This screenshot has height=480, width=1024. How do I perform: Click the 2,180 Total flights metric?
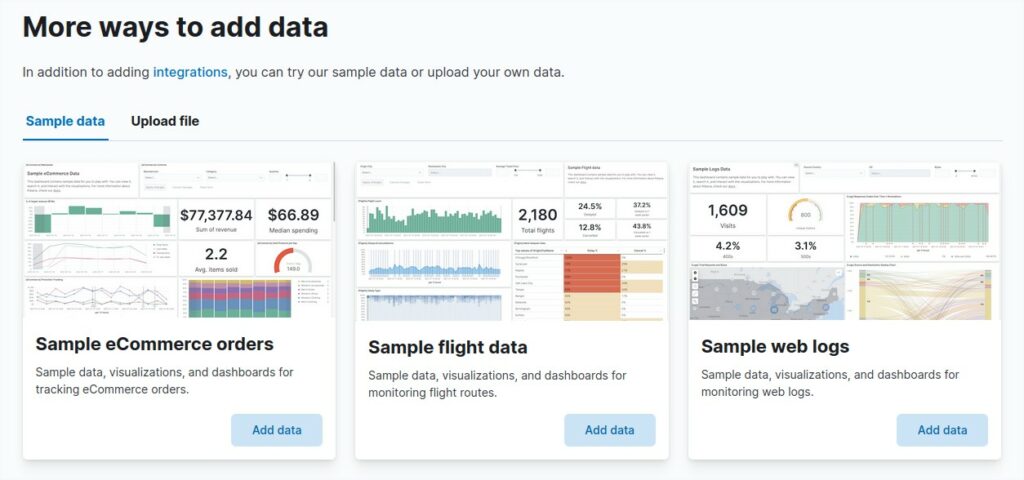coord(538,220)
